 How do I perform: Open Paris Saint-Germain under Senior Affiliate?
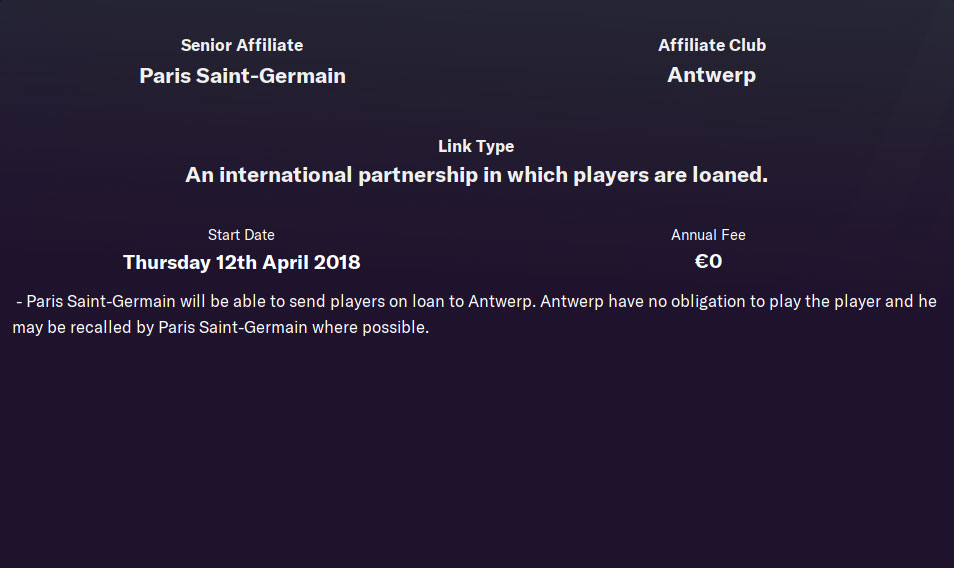[x=242, y=76]
